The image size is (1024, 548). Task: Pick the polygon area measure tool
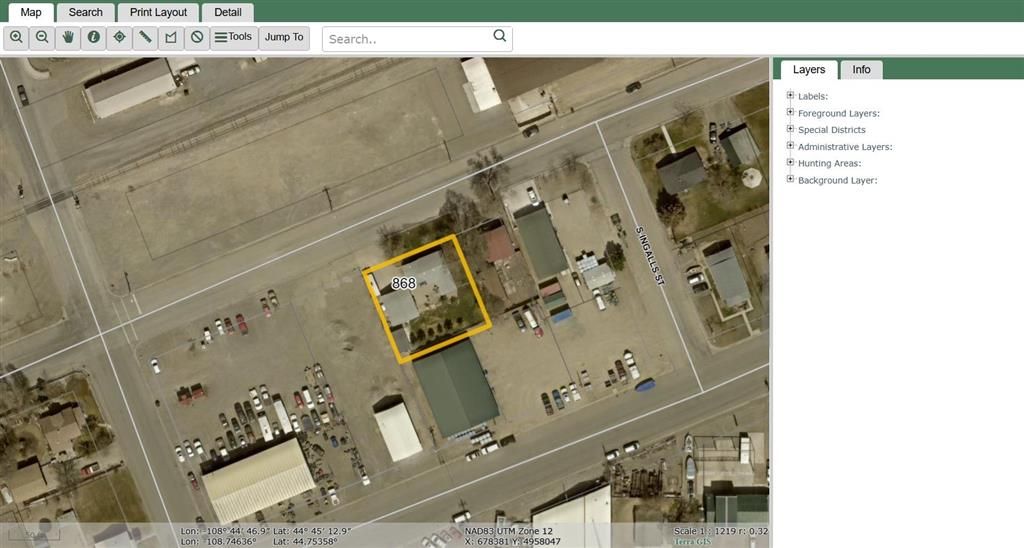171,37
